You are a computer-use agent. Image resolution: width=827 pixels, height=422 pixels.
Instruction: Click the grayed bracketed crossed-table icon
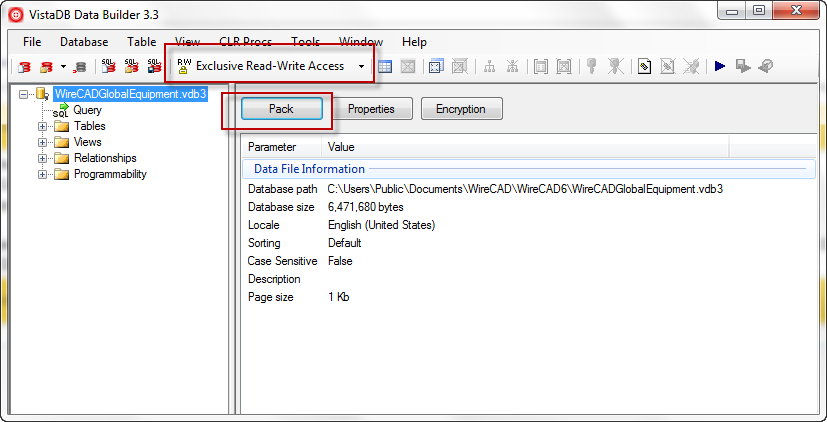pyautogui.click(x=564, y=66)
